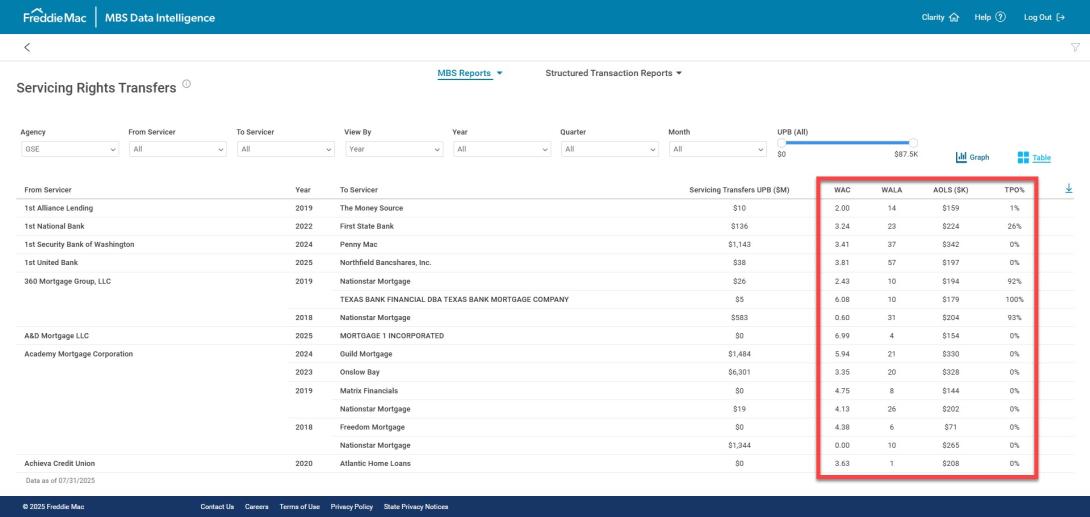This screenshot has width=1090, height=517.
Task: Select 1st Security Bank of Washington
Action: click(79, 244)
